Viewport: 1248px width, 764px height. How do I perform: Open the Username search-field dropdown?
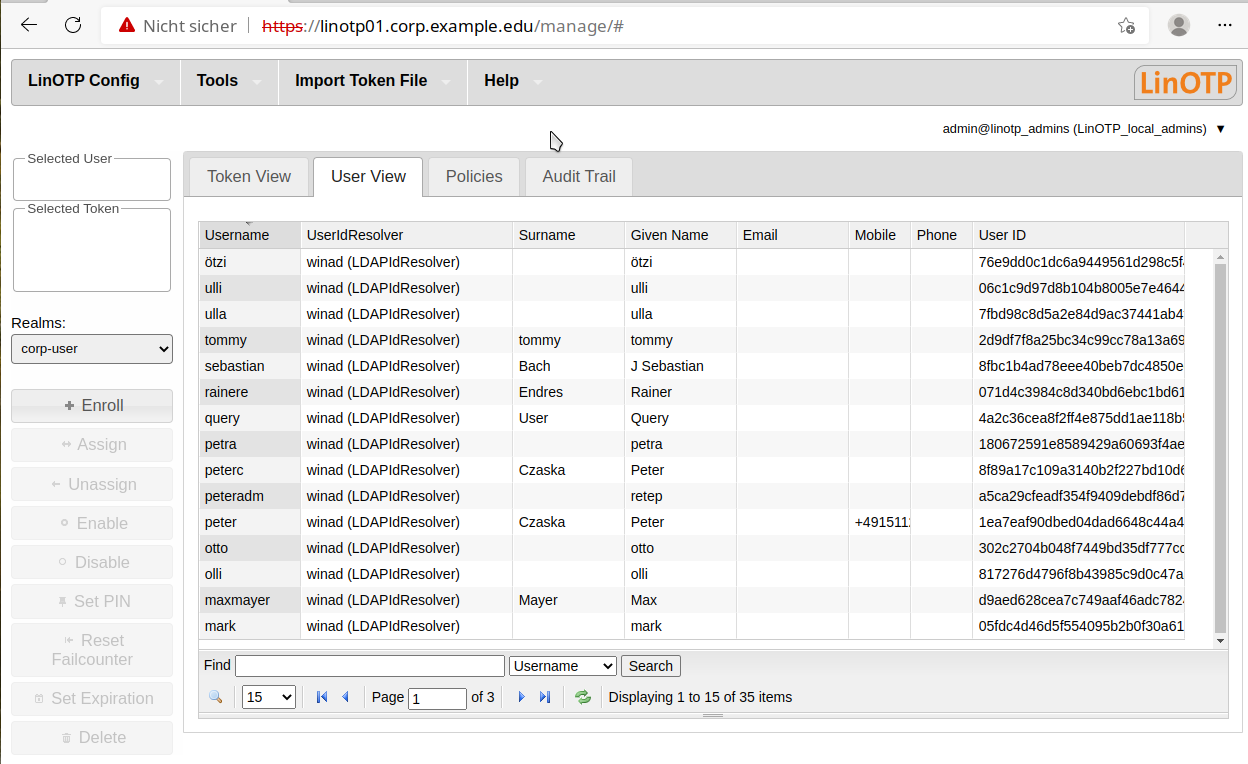tap(563, 665)
